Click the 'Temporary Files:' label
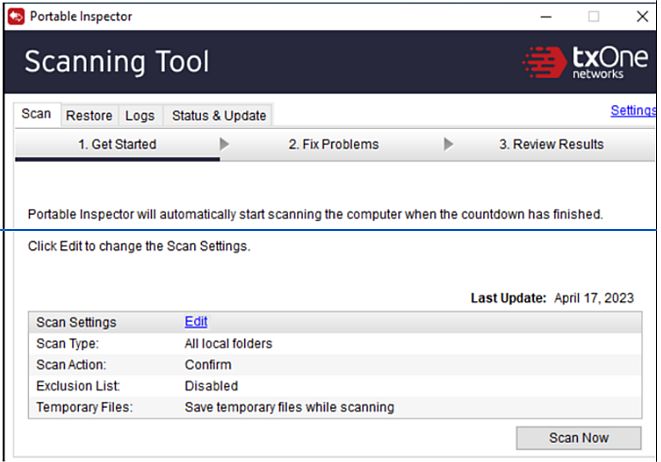661x462 pixels. [84, 407]
